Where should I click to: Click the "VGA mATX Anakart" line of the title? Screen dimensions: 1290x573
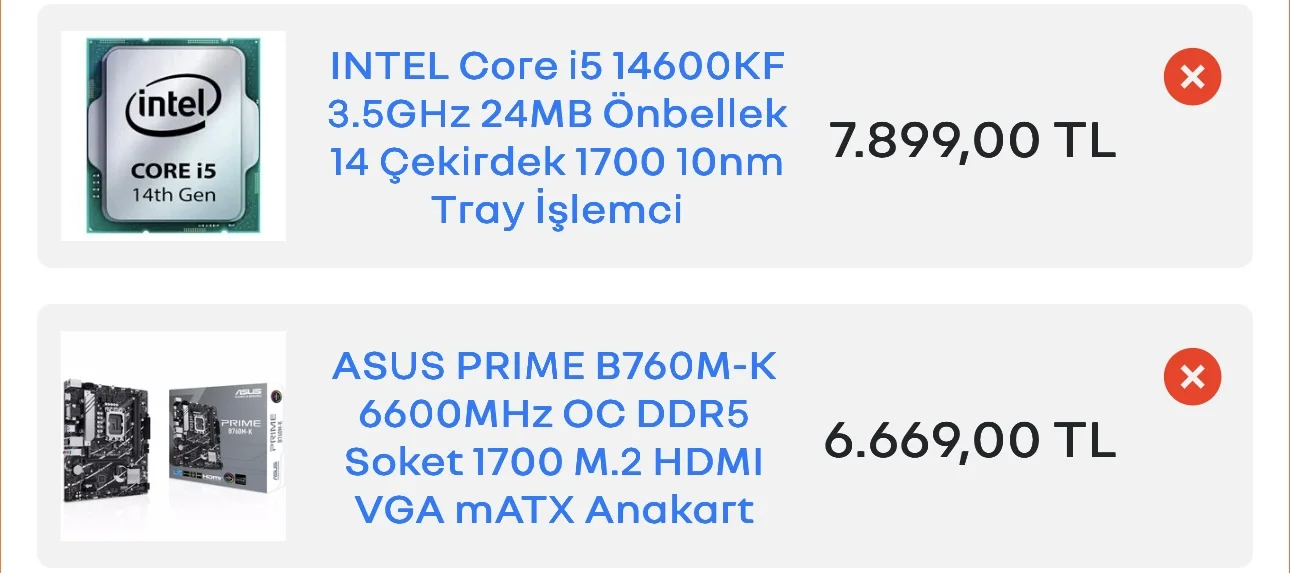pyautogui.click(x=554, y=511)
